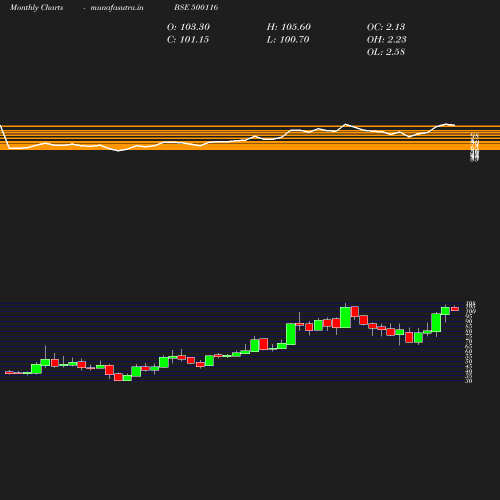Click the tallest green candle near the chart peak
Viewport: 500px width, 500px height.
point(345,317)
